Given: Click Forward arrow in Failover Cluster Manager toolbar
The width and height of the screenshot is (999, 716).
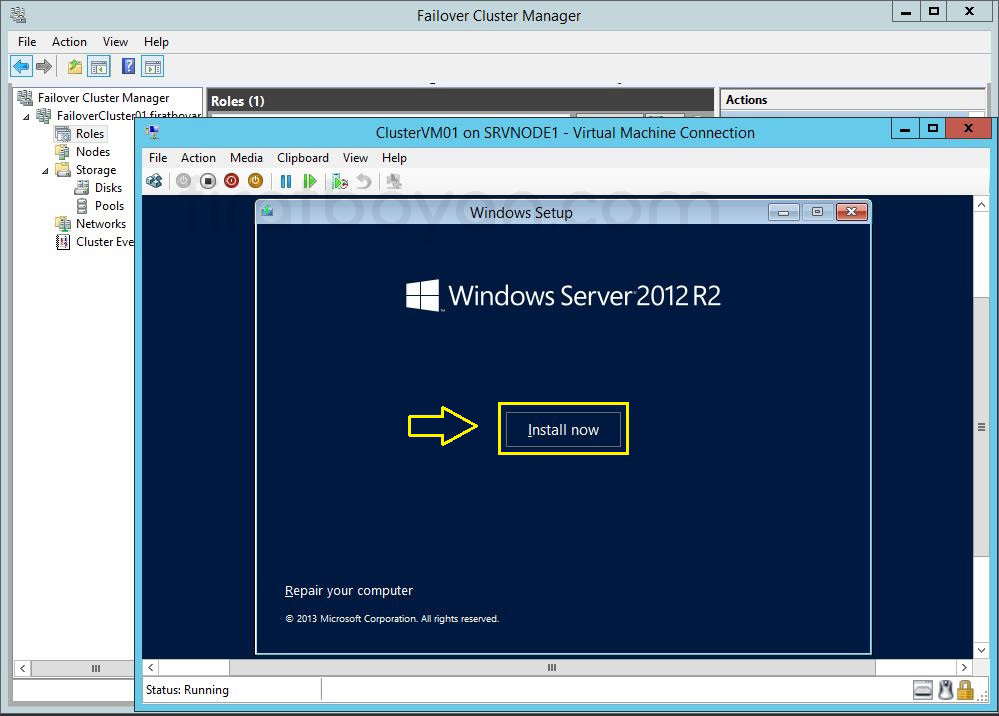Looking at the screenshot, I should point(44,66).
